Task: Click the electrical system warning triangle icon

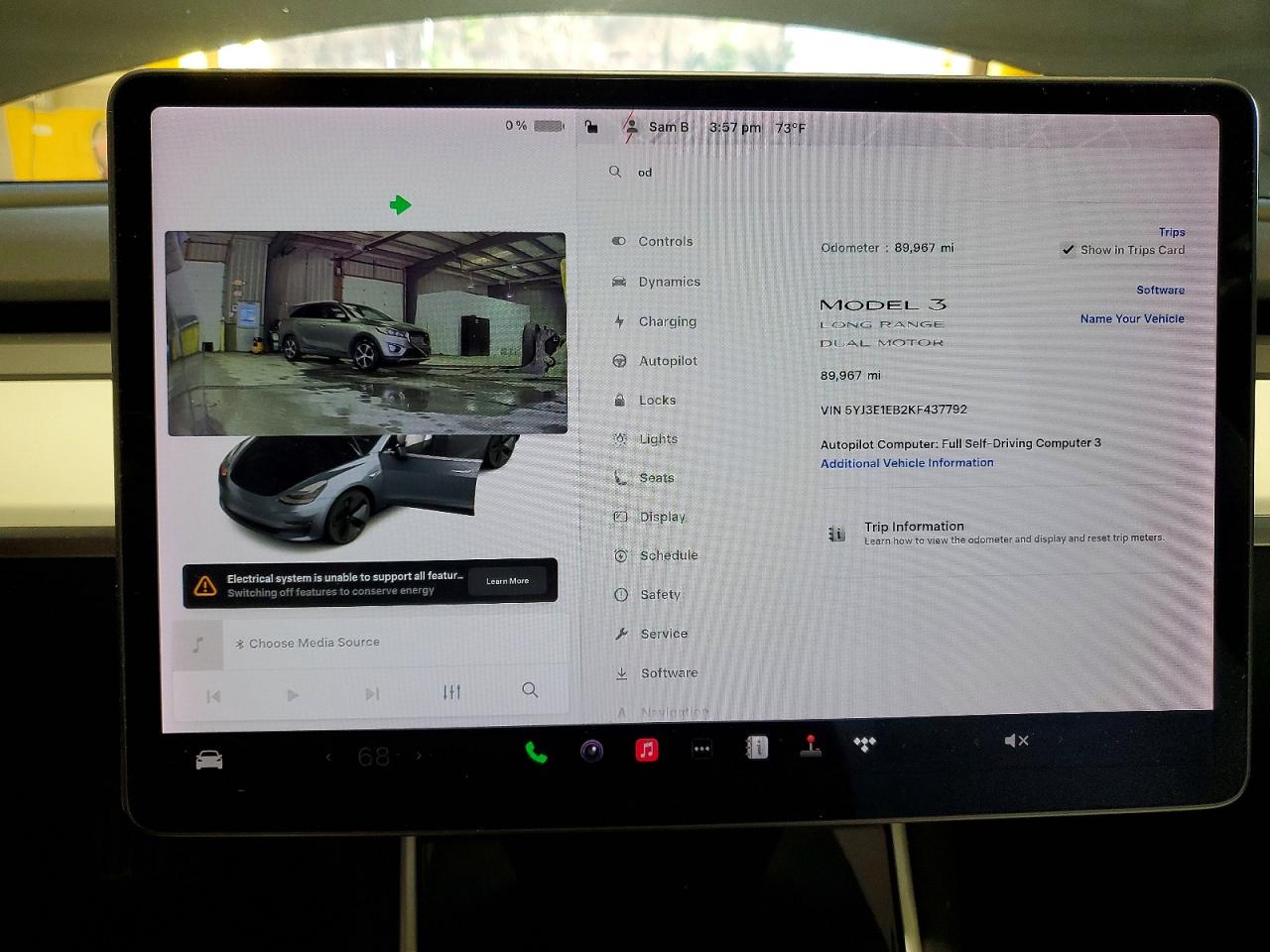Action: (205, 585)
